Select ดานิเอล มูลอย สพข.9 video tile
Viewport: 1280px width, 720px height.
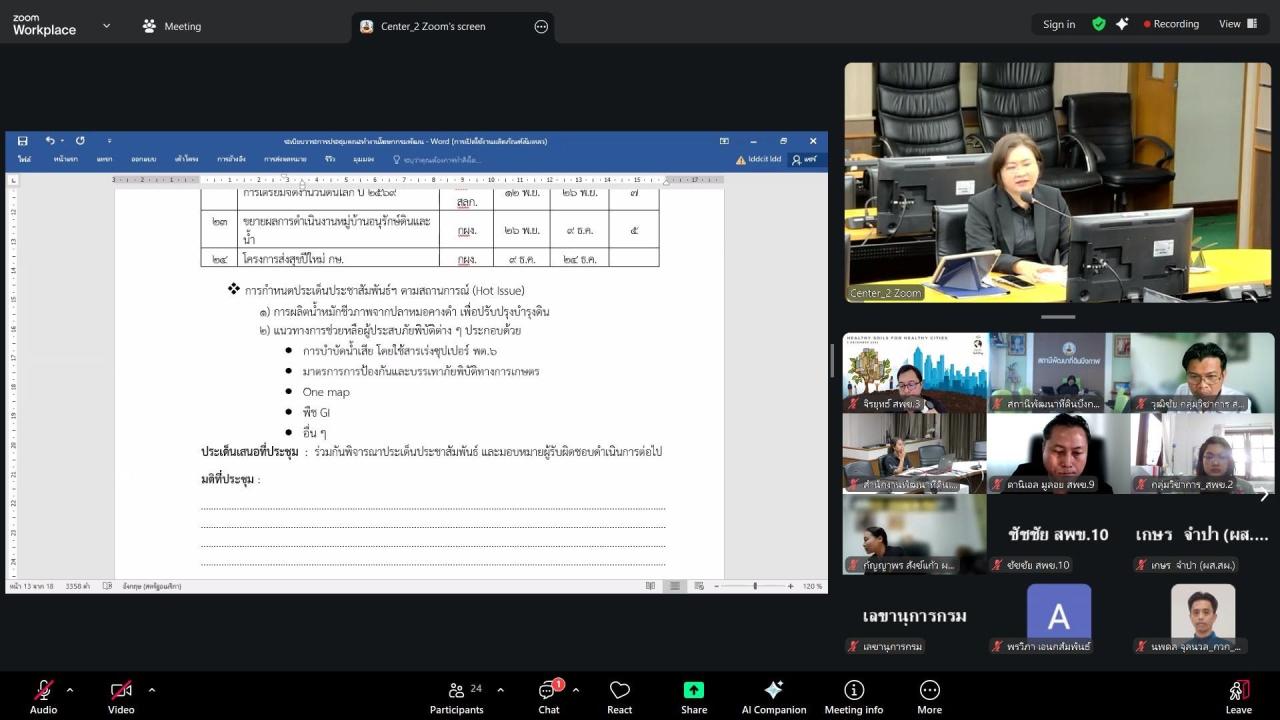click(x=1058, y=453)
